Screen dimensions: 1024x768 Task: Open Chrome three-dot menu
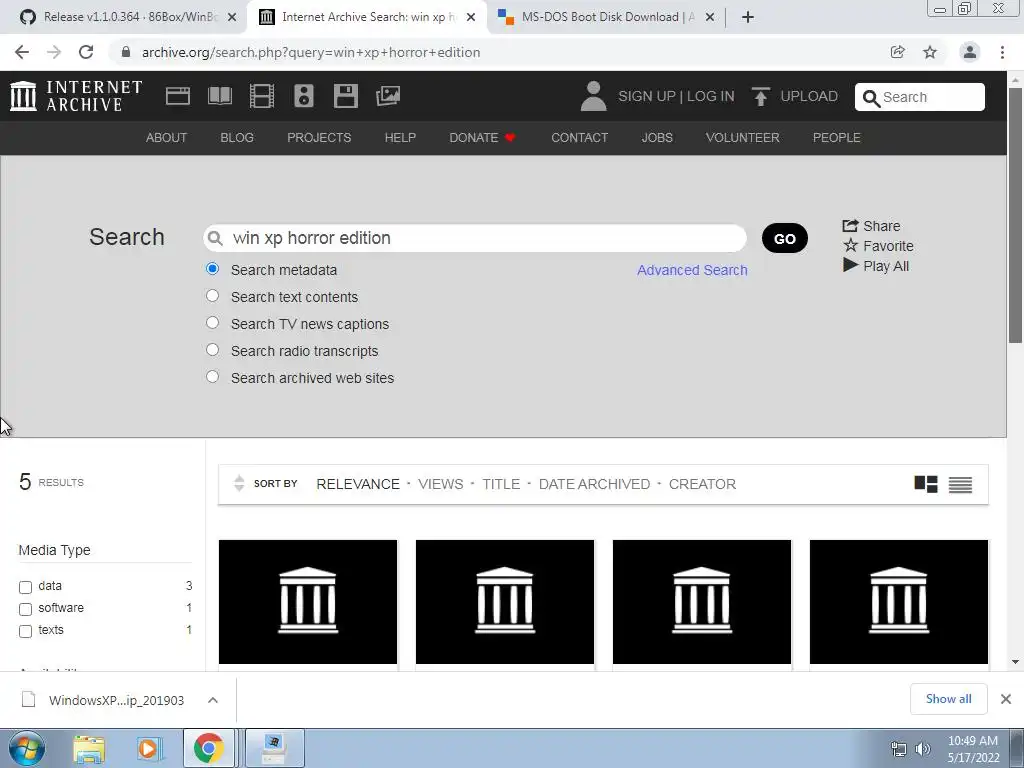(1002, 52)
